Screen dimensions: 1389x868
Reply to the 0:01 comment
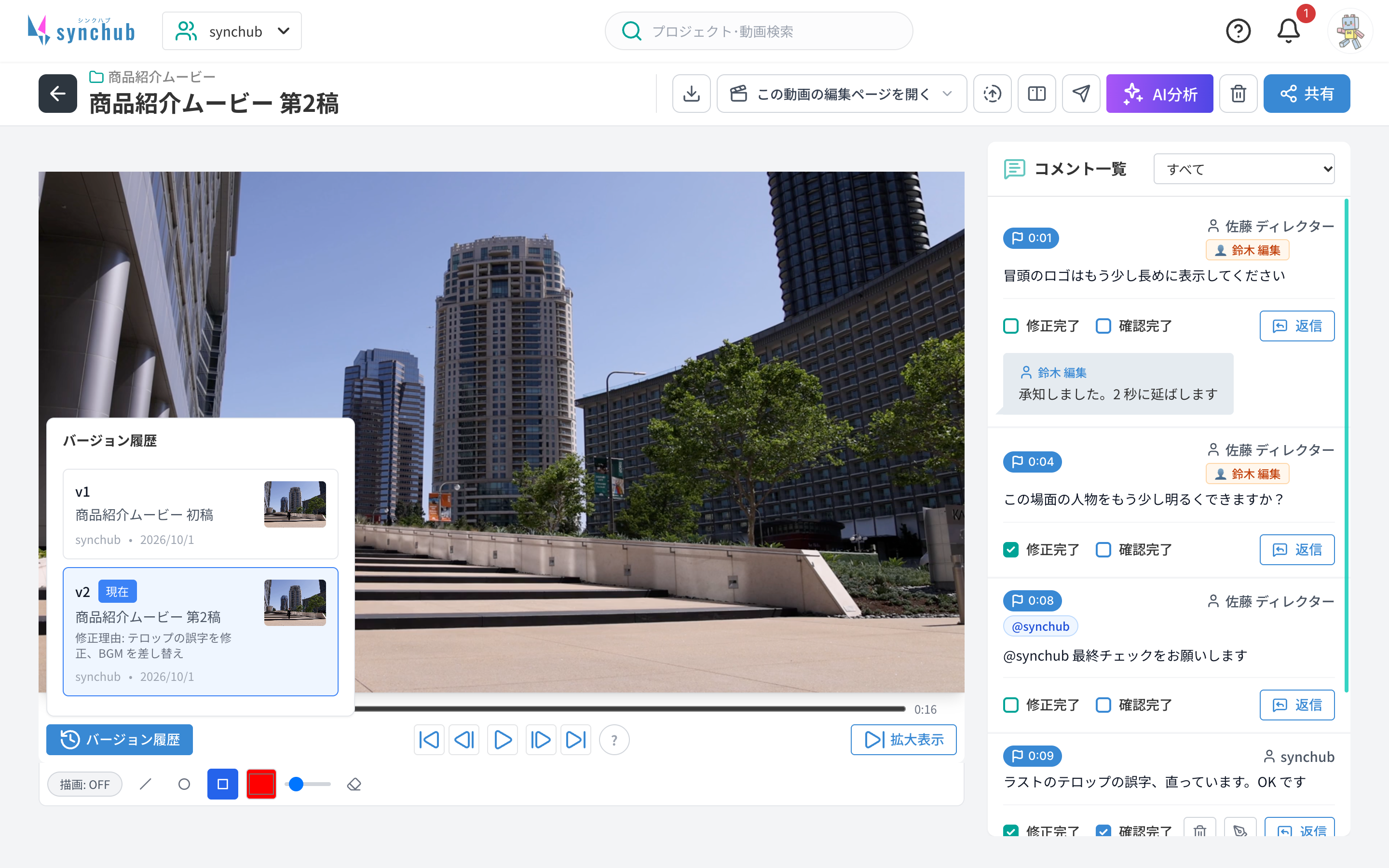pyautogui.click(x=1296, y=326)
